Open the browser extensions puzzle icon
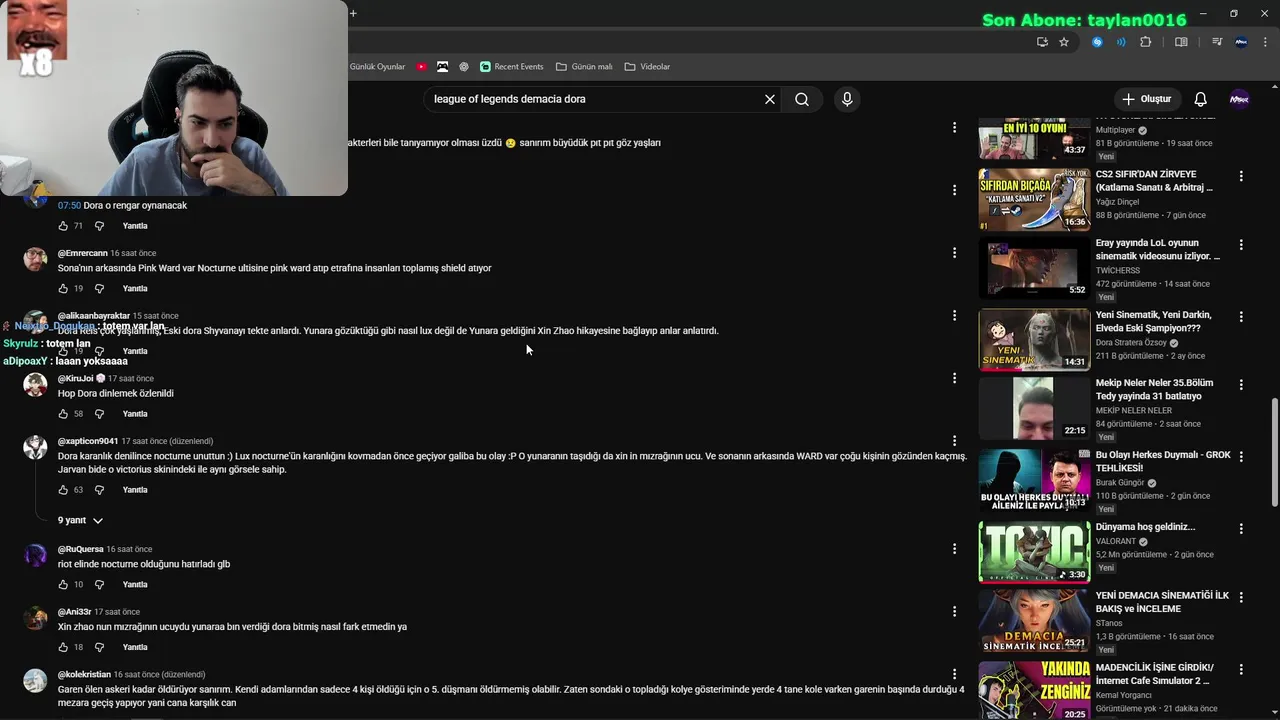1280x720 pixels. [x=1146, y=42]
